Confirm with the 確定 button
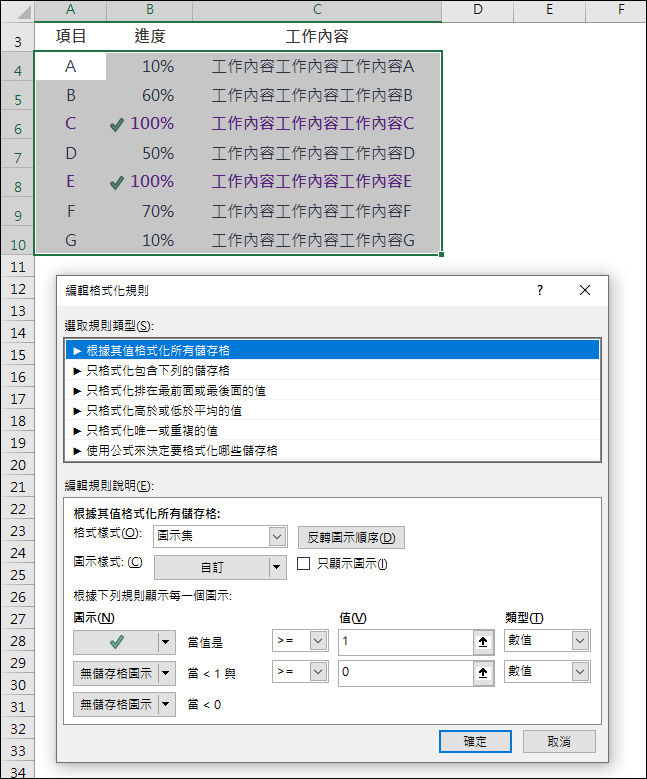This screenshot has height=779, width=647. 475,741
